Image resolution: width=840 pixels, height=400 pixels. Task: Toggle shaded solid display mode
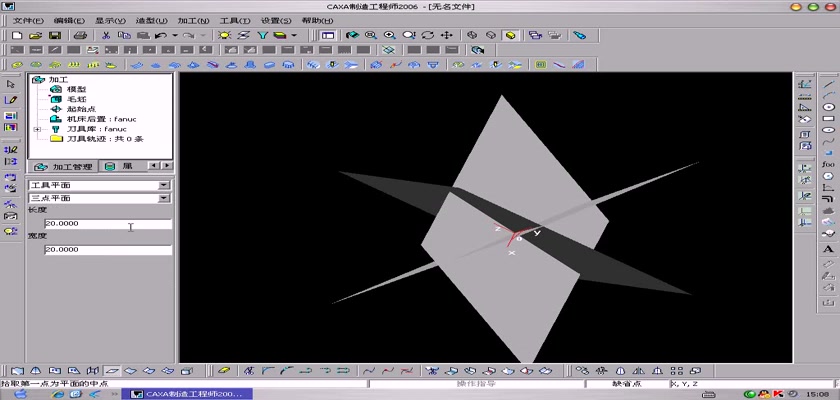[x=511, y=35]
